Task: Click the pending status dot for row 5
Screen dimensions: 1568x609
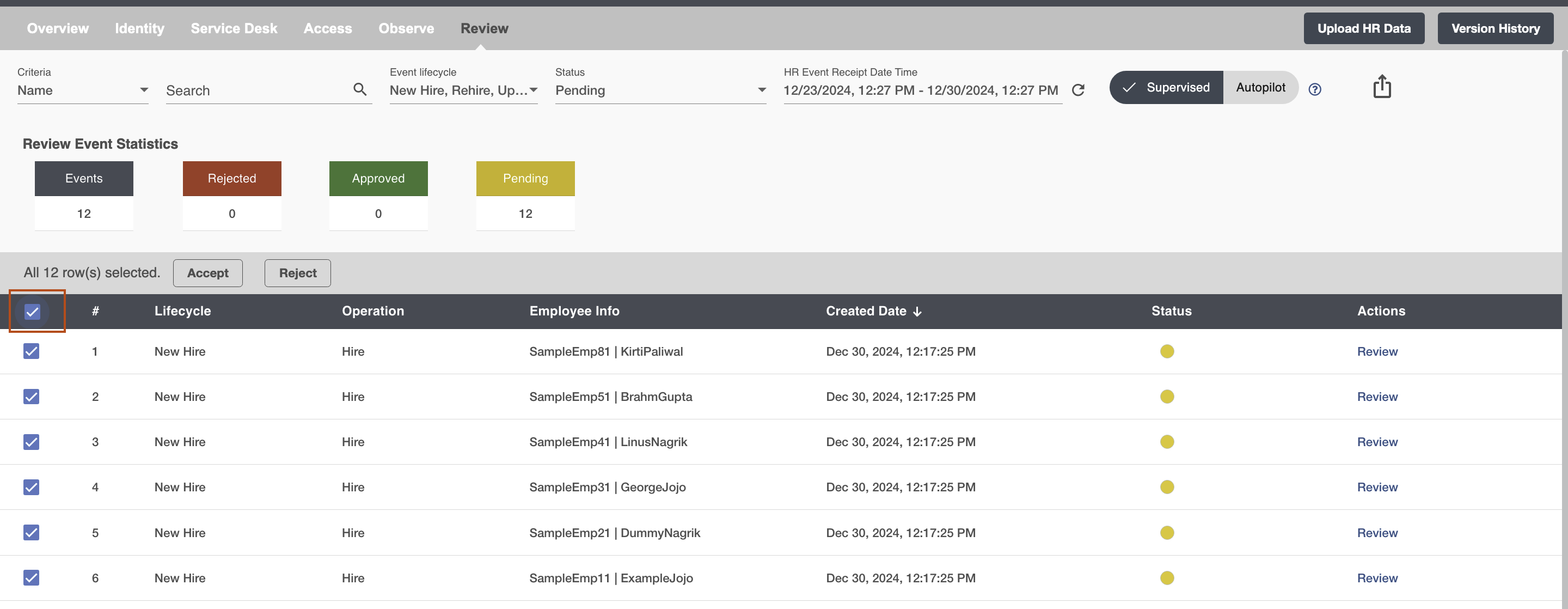Action: (1165, 532)
